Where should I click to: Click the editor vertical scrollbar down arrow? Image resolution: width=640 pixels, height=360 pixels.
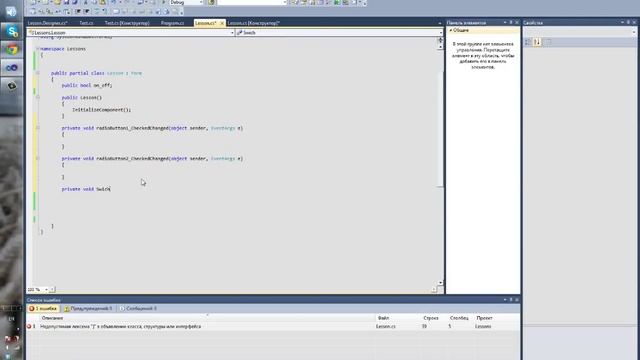440,282
